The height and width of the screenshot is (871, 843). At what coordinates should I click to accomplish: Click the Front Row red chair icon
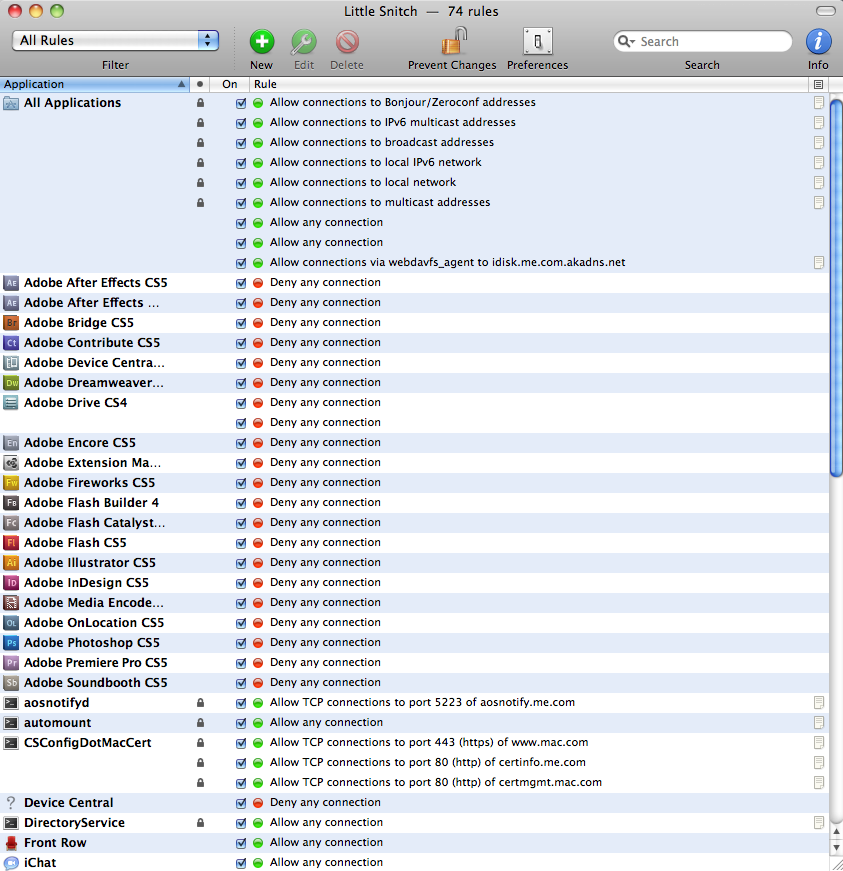11,843
